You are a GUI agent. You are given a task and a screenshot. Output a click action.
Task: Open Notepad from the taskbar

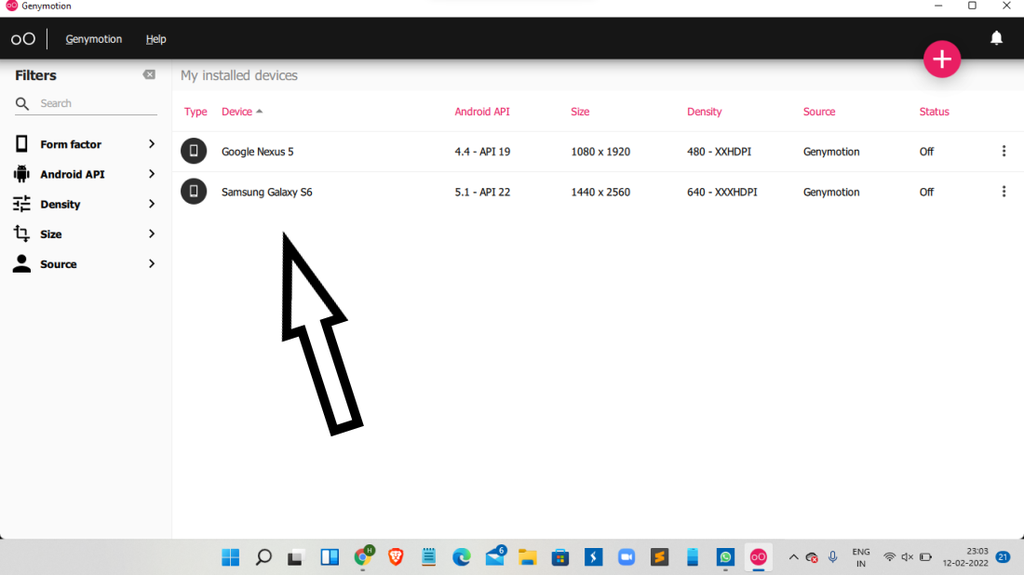click(x=428, y=557)
